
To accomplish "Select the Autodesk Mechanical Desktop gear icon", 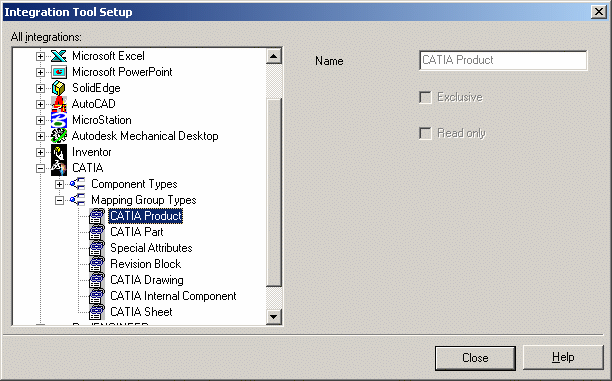I will pyautogui.click(x=59, y=136).
